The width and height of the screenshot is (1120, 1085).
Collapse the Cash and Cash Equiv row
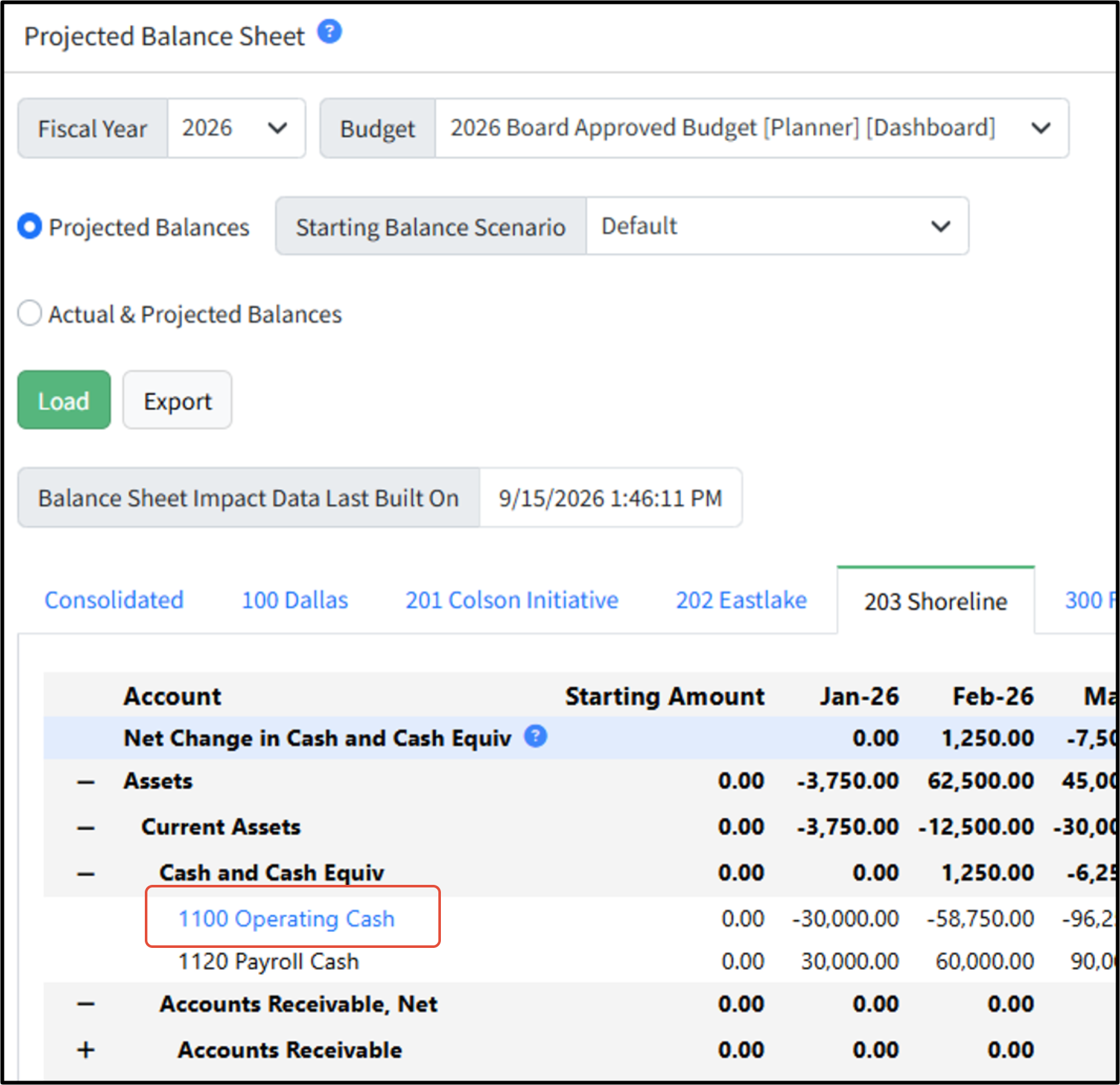coord(86,874)
